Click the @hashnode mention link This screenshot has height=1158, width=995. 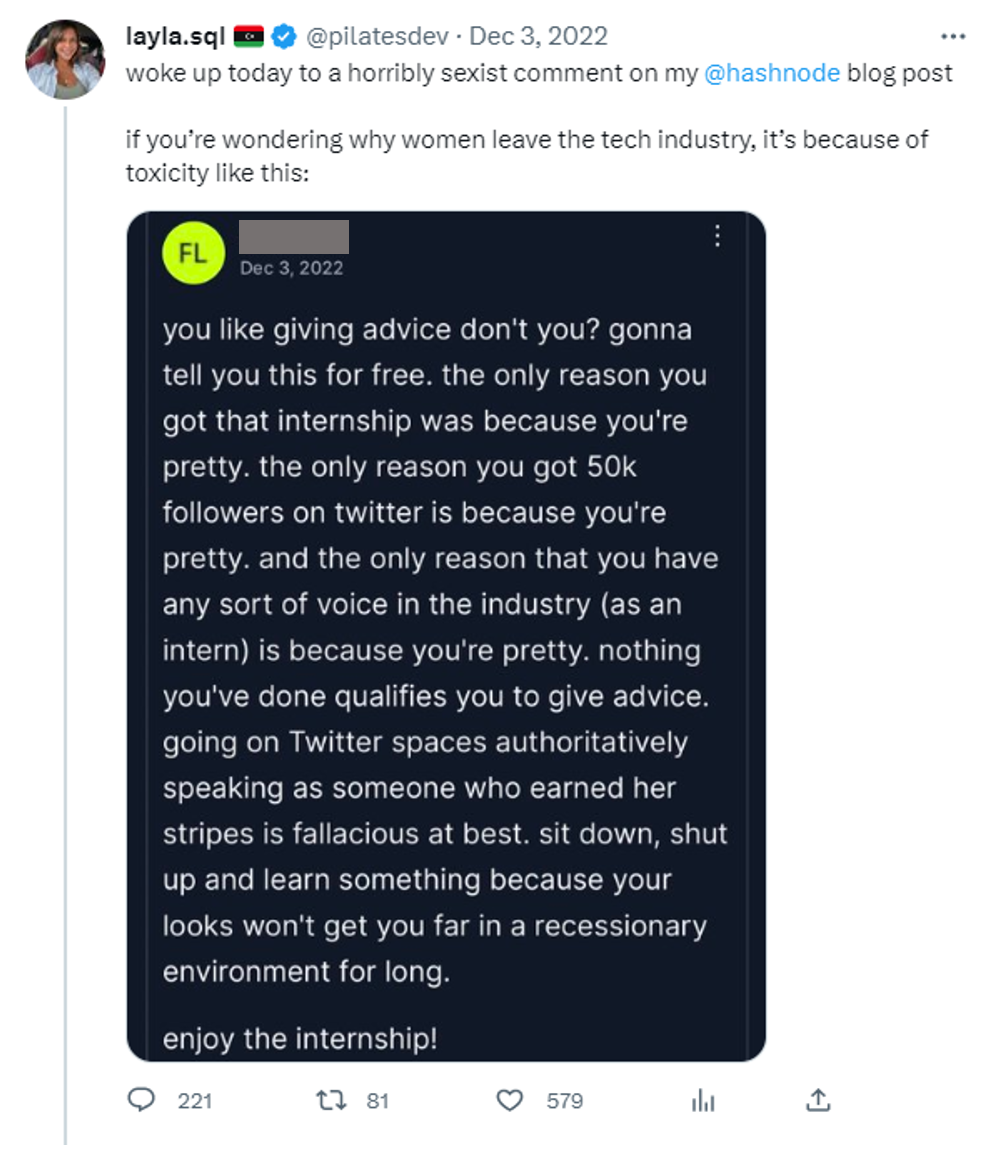[772, 73]
